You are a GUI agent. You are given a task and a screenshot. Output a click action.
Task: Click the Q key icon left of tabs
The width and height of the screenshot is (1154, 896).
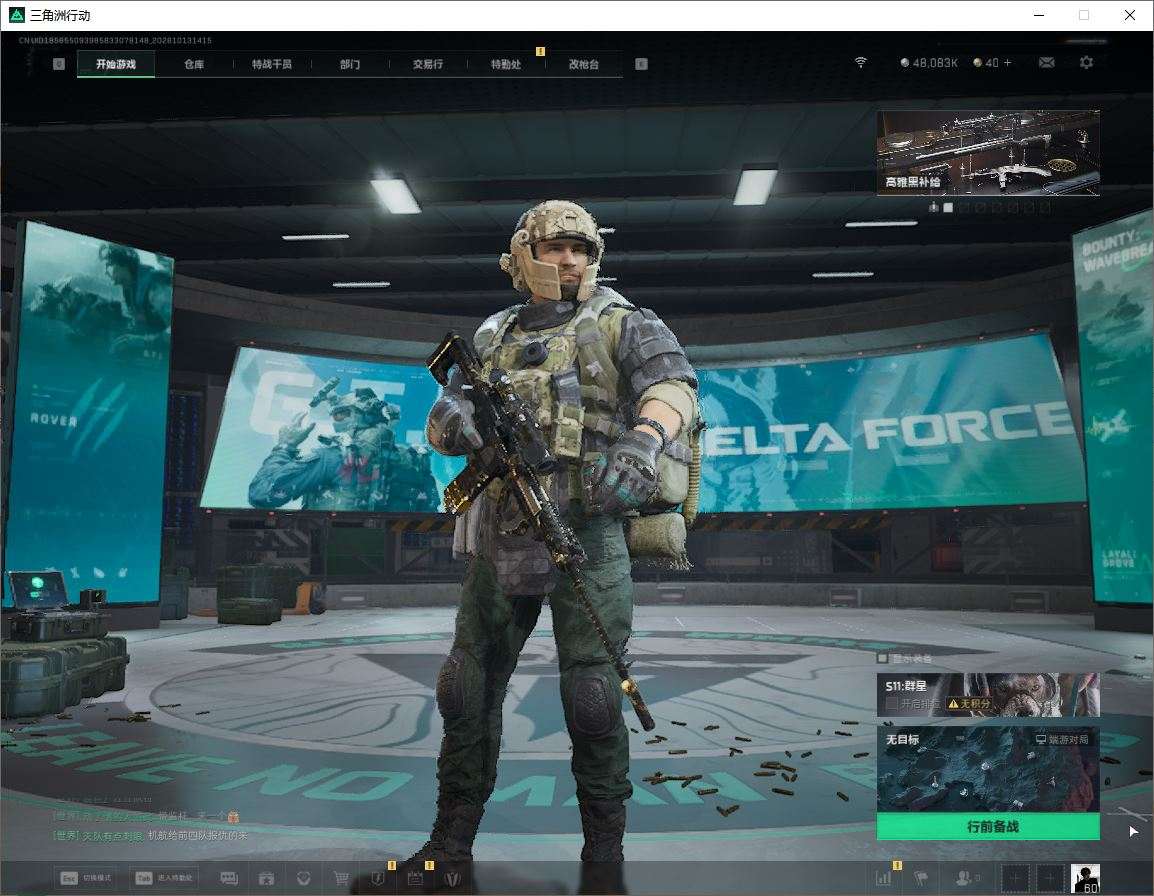coord(59,64)
